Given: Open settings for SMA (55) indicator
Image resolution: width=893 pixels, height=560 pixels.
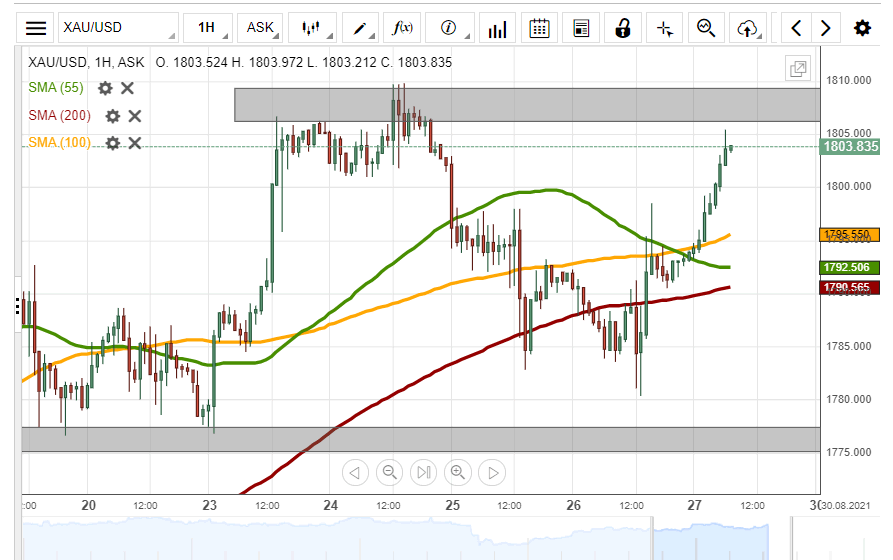Looking at the screenshot, I should 105,88.
